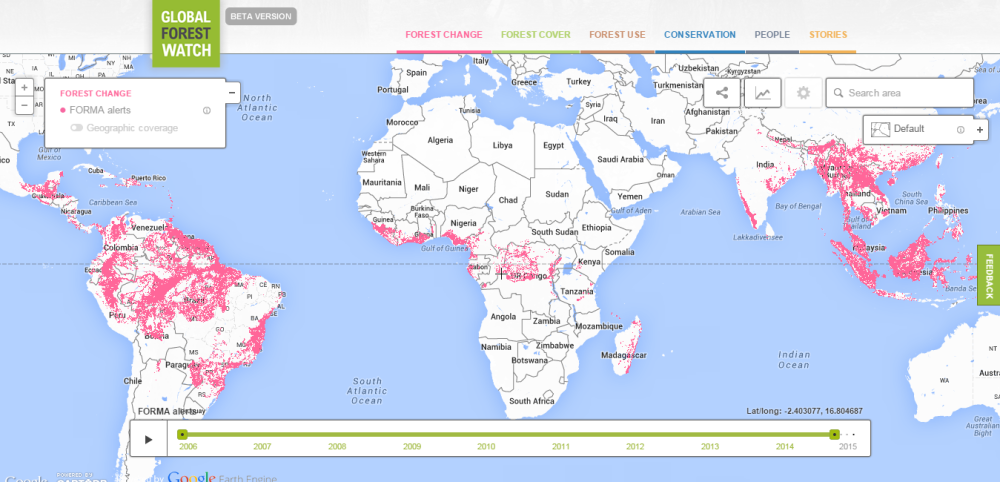Click the Nigeria label on the map
This screenshot has height=482, width=1000.
(x=464, y=223)
